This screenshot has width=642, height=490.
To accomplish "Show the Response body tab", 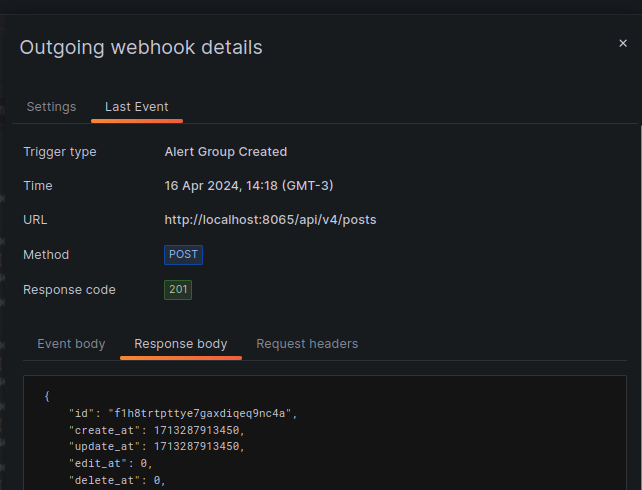I will point(181,344).
